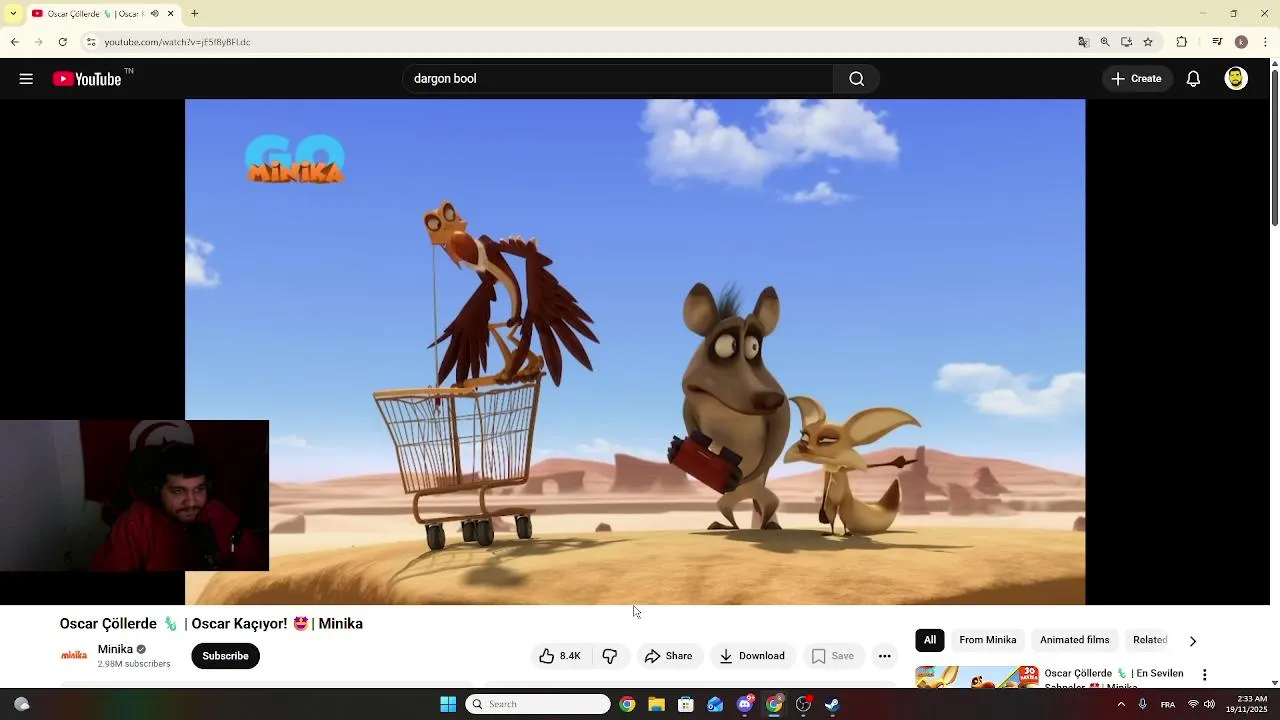Click the video player to pause
Screen dimensions: 1280x720
[x=635, y=352]
